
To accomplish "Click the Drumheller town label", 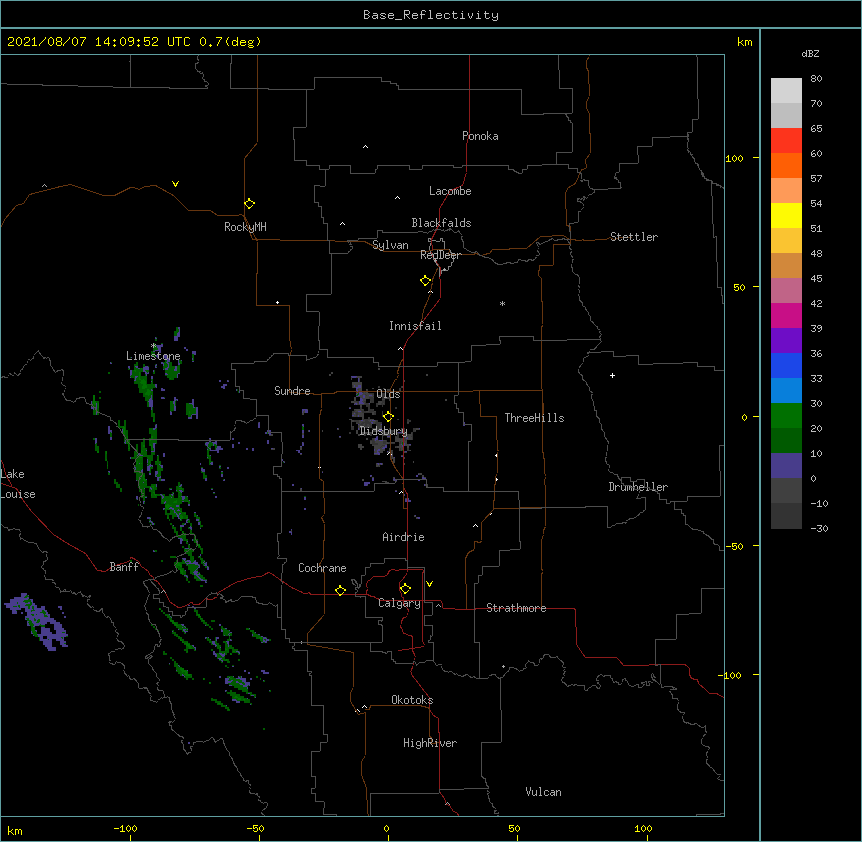I will click(x=638, y=487).
